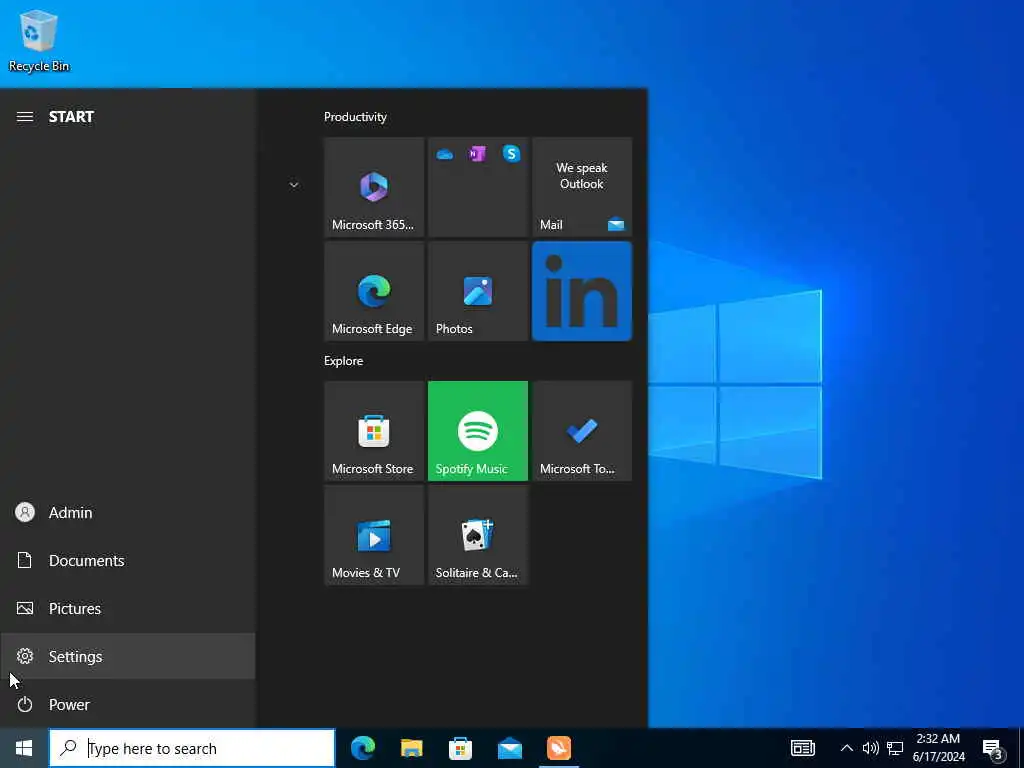1024x768 pixels.
Task: Open the Microsoft To Do tile
Action: coord(582,431)
